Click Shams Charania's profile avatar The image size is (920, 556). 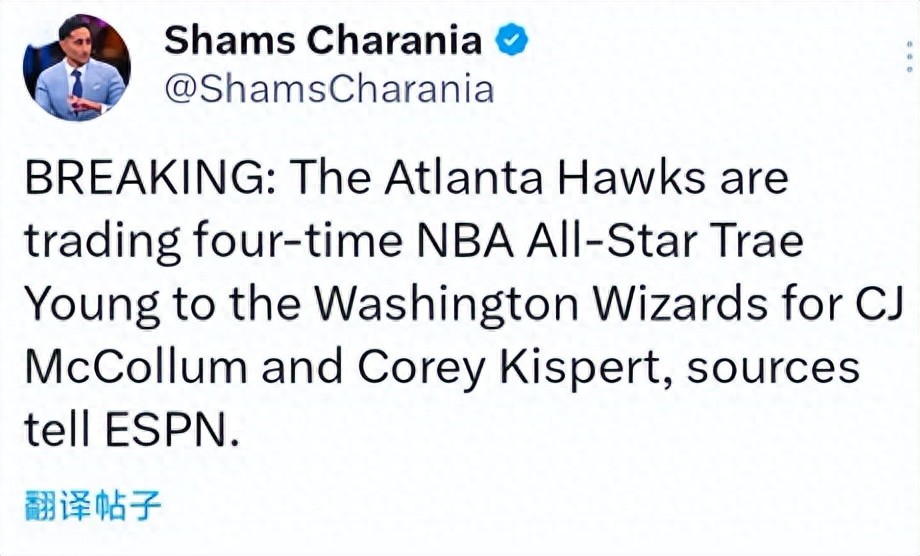tap(77, 66)
